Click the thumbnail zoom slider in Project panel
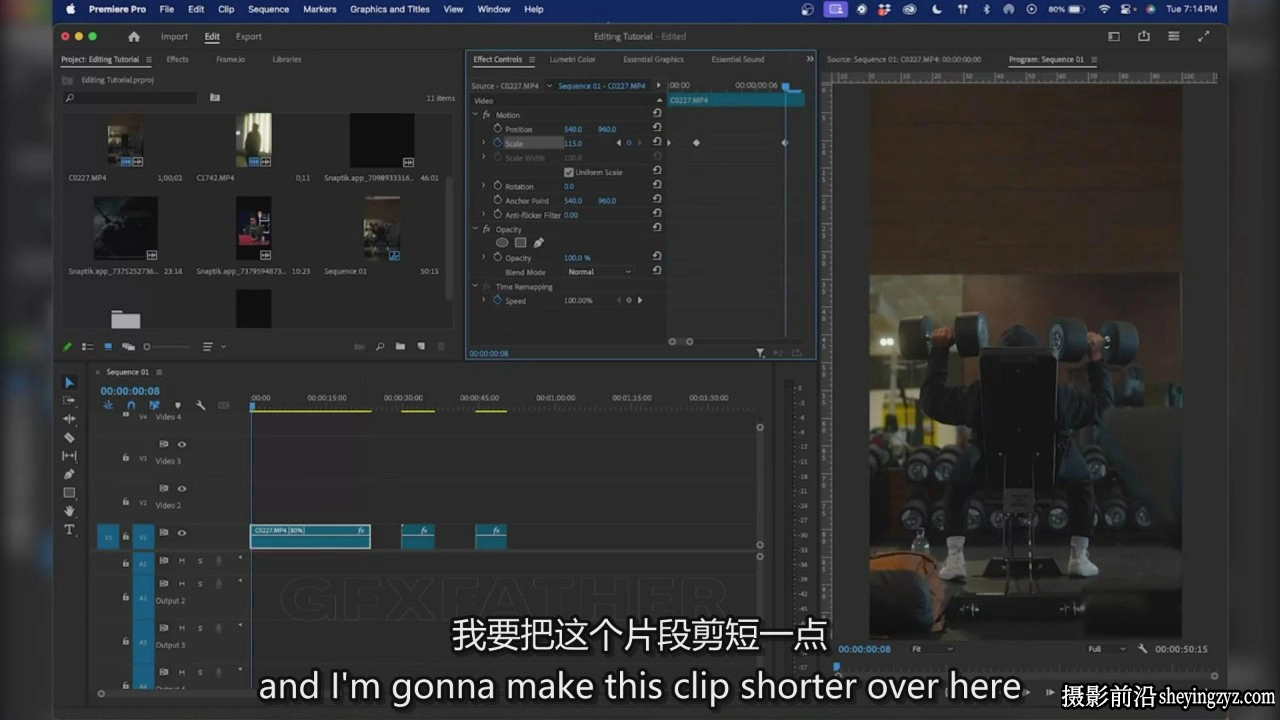Screen dimensions: 1280x720 [167, 347]
